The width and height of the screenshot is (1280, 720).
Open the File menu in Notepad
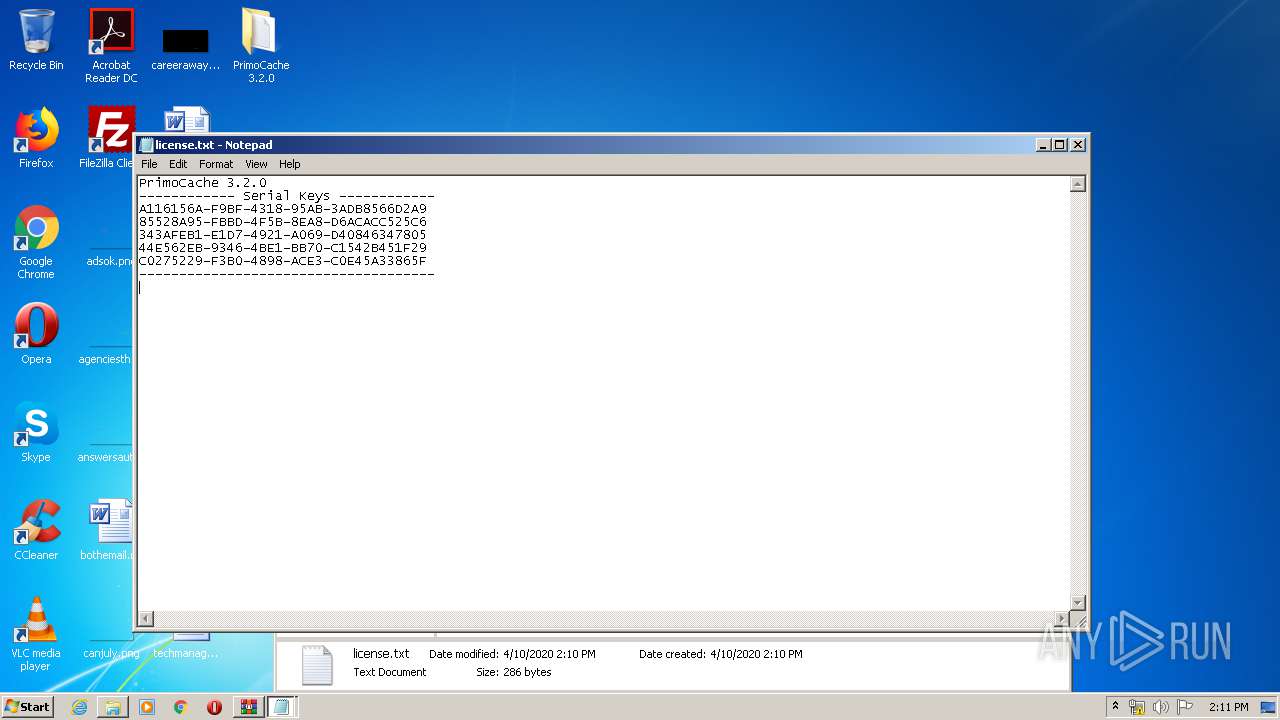click(149, 164)
